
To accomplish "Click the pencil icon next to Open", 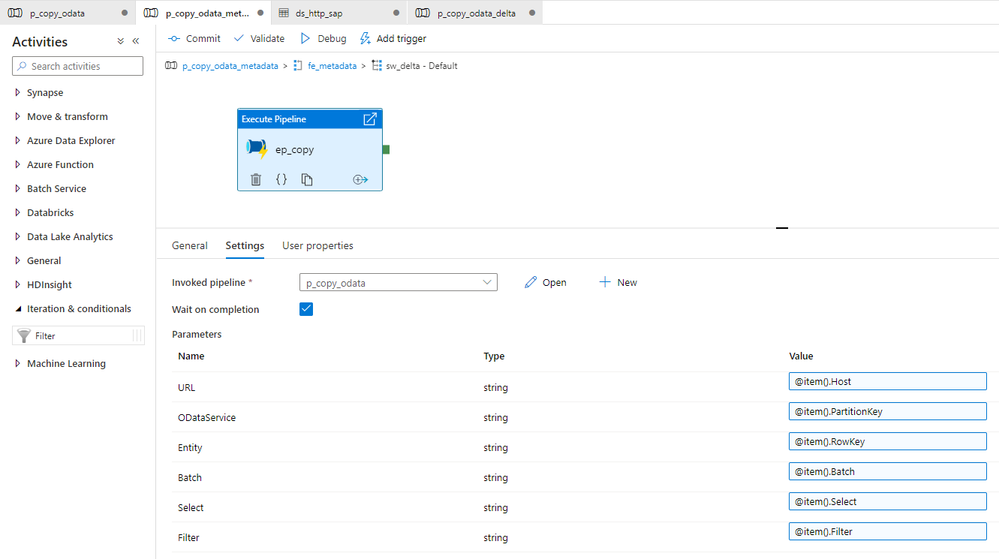I will pos(531,282).
